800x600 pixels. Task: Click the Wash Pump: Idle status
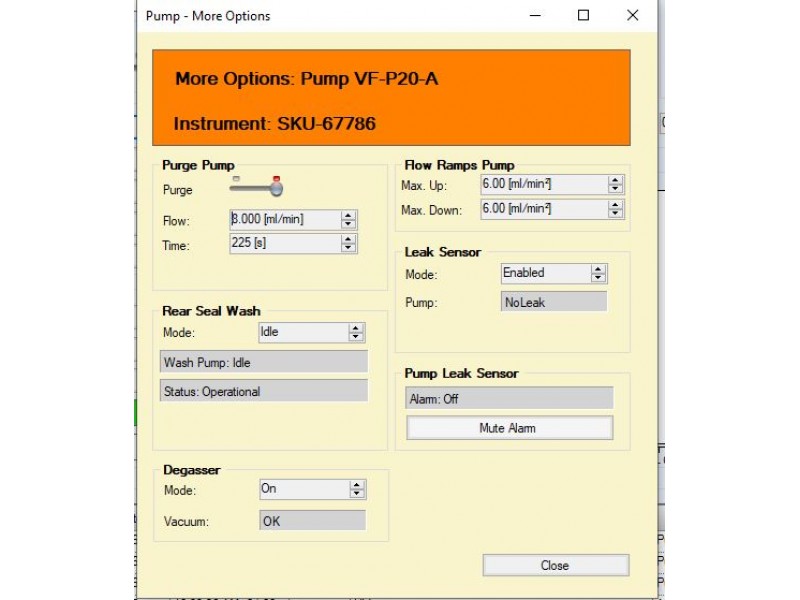tap(264, 362)
